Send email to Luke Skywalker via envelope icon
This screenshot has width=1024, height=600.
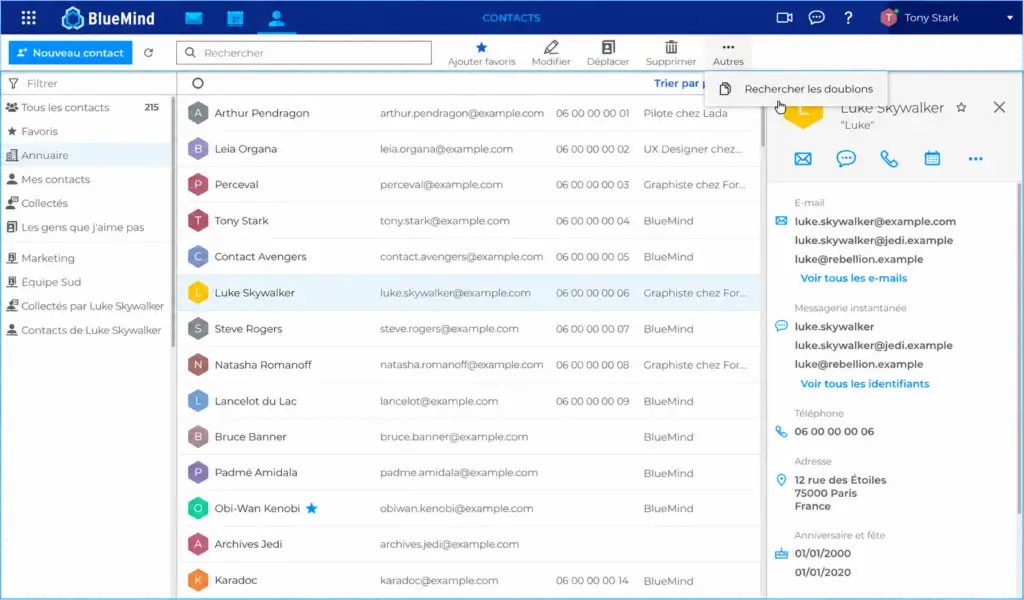pyautogui.click(x=803, y=159)
